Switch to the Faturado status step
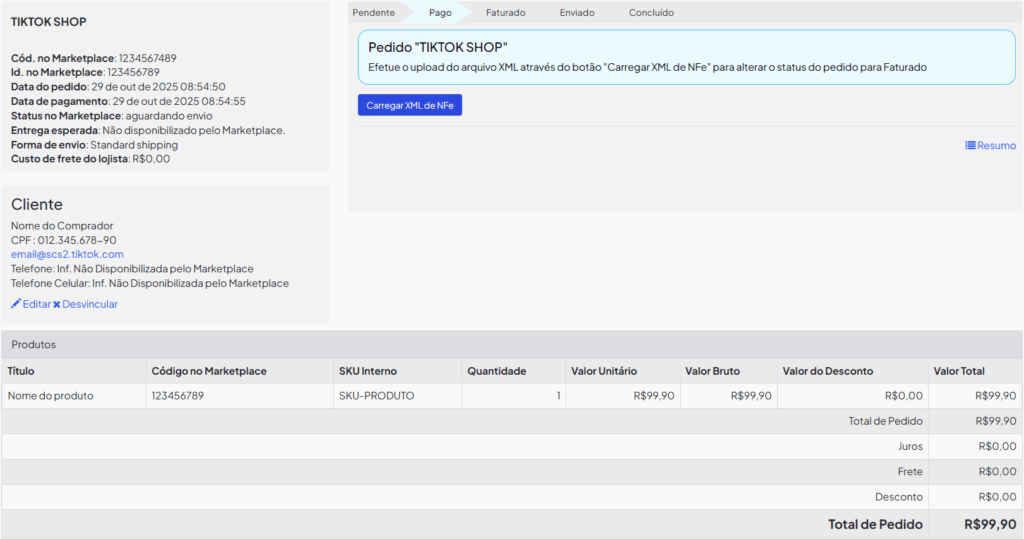Viewport: 1024px width, 539px height. pos(506,13)
